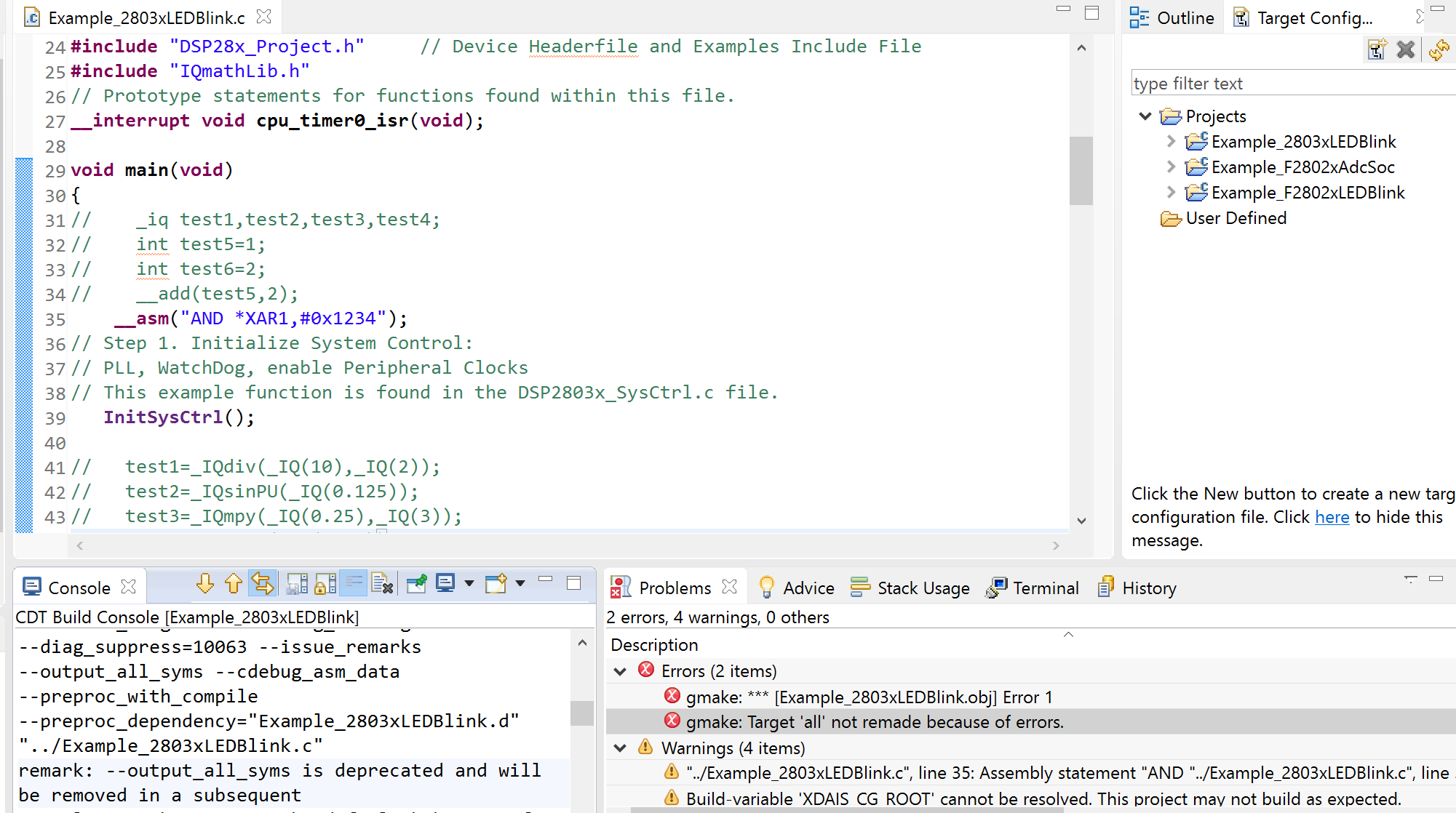The height and width of the screenshot is (813, 1456).
Task: Toggle console Word Wrap
Action: click(x=354, y=584)
